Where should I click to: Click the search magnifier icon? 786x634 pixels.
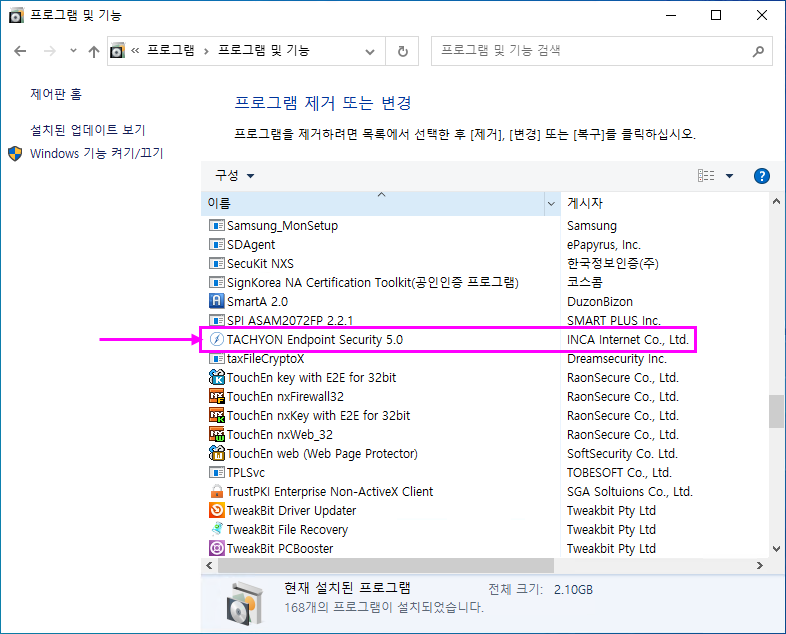pos(758,51)
